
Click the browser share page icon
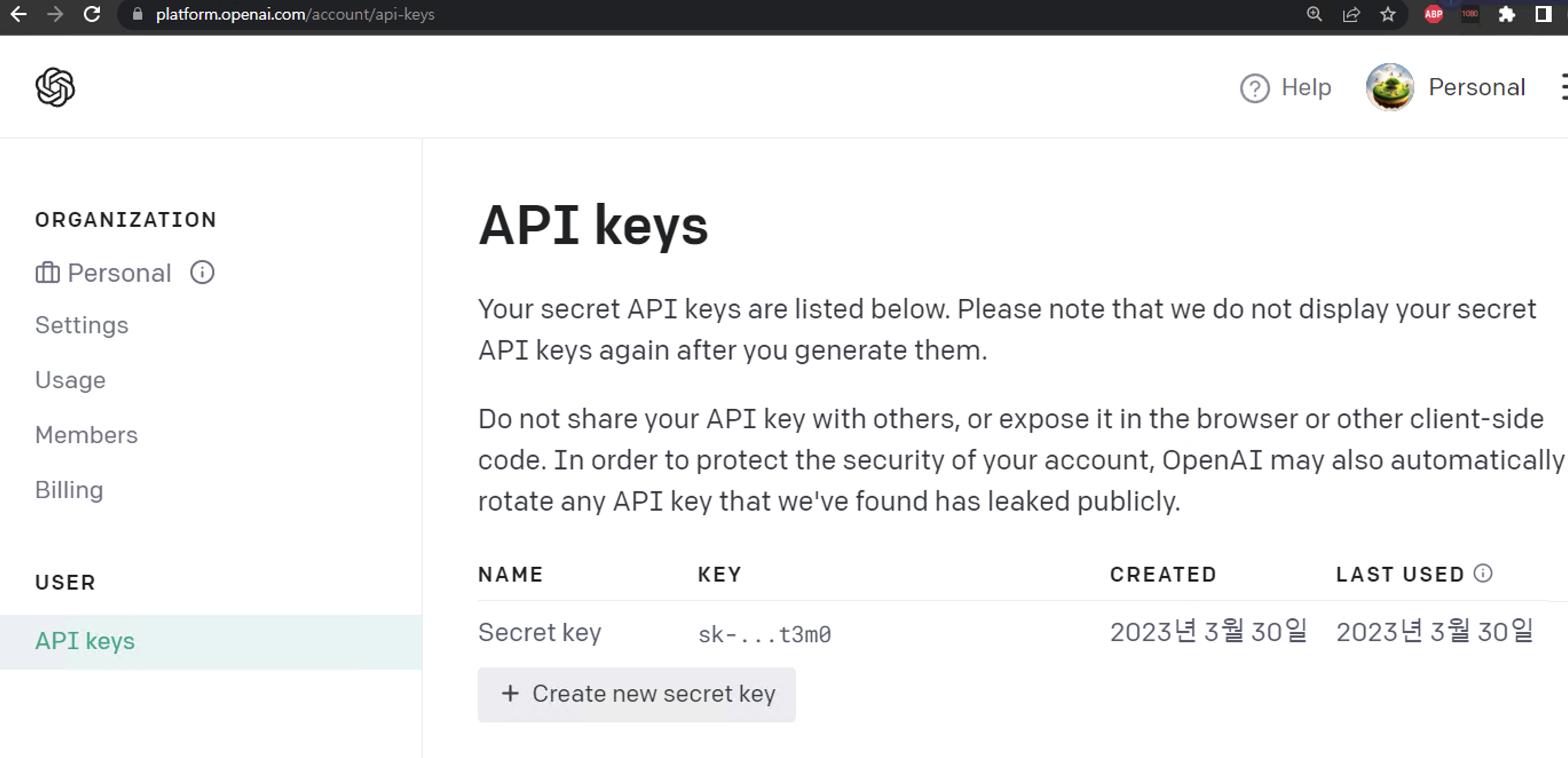[1352, 14]
